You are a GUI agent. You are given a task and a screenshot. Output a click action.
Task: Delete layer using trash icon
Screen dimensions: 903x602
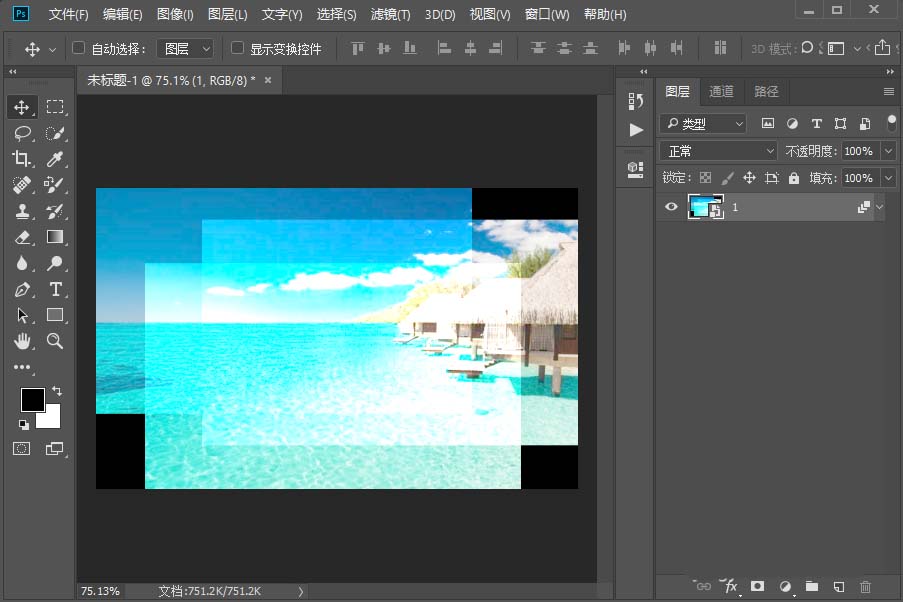coord(866,586)
